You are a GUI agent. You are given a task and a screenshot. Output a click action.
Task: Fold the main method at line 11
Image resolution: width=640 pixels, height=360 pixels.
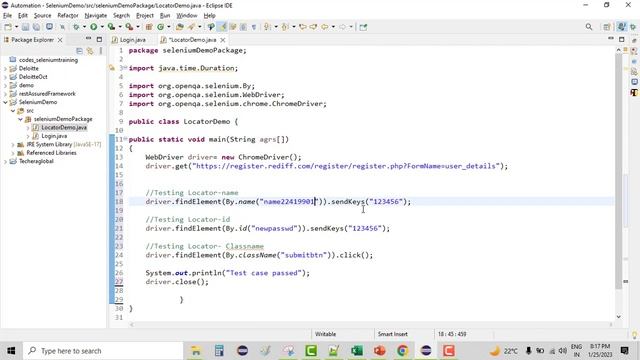coord(125,139)
